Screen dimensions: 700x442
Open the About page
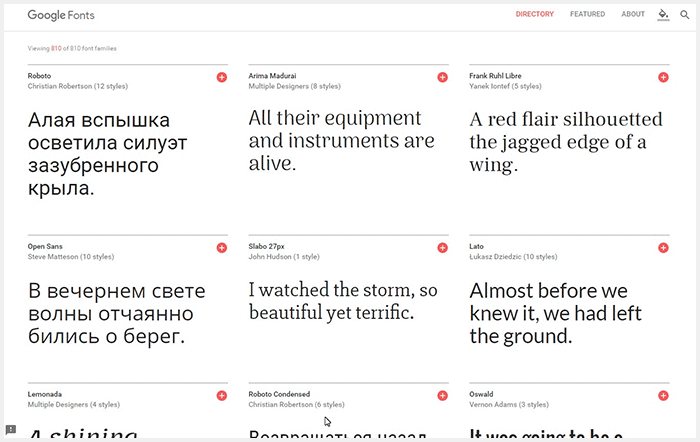click(x=633, y=15)
